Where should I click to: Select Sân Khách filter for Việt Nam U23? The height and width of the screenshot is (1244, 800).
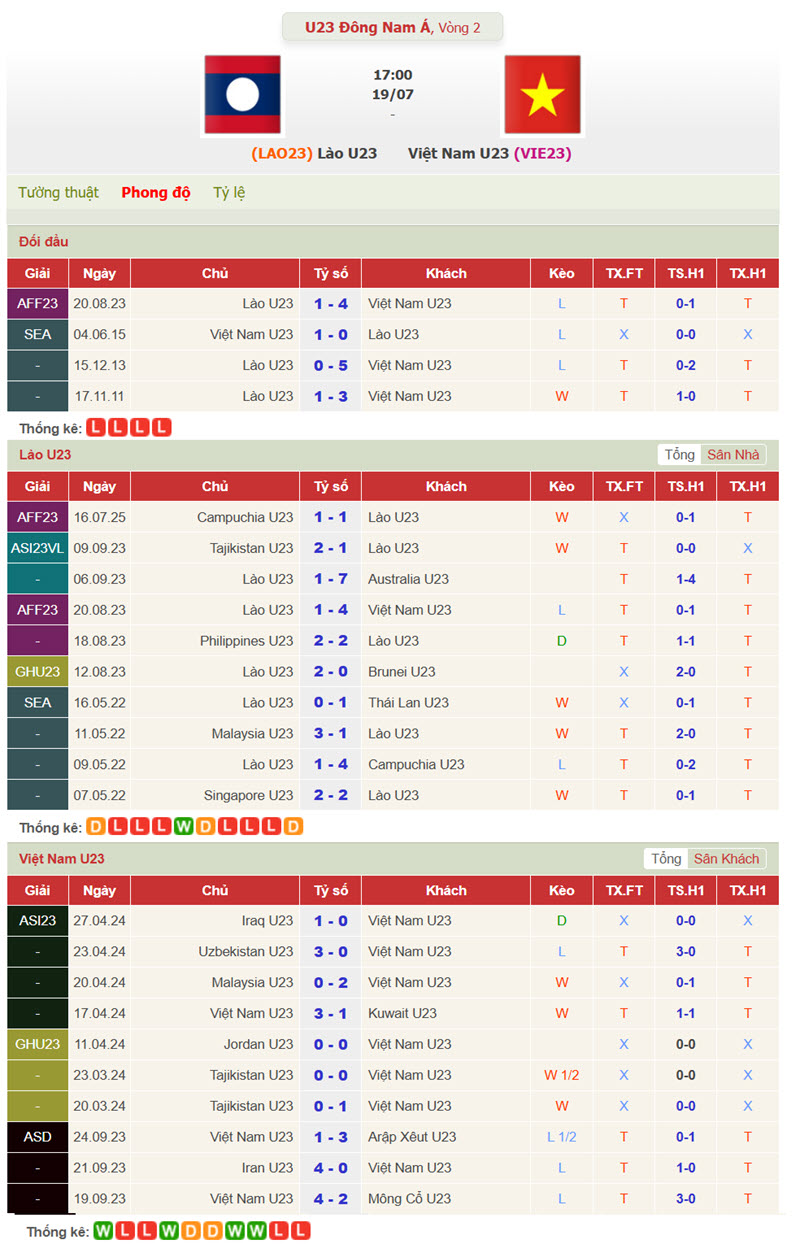tap(727, 859)
